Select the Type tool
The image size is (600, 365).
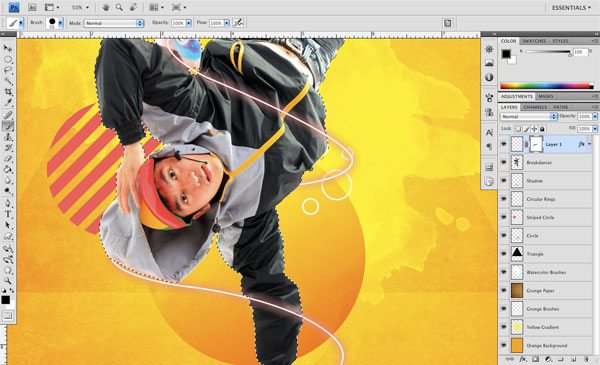pos(8,214)
